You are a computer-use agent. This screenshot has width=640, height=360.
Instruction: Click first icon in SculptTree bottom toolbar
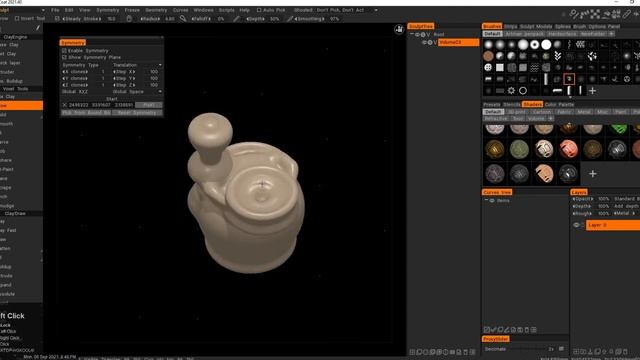coord(412,352)
